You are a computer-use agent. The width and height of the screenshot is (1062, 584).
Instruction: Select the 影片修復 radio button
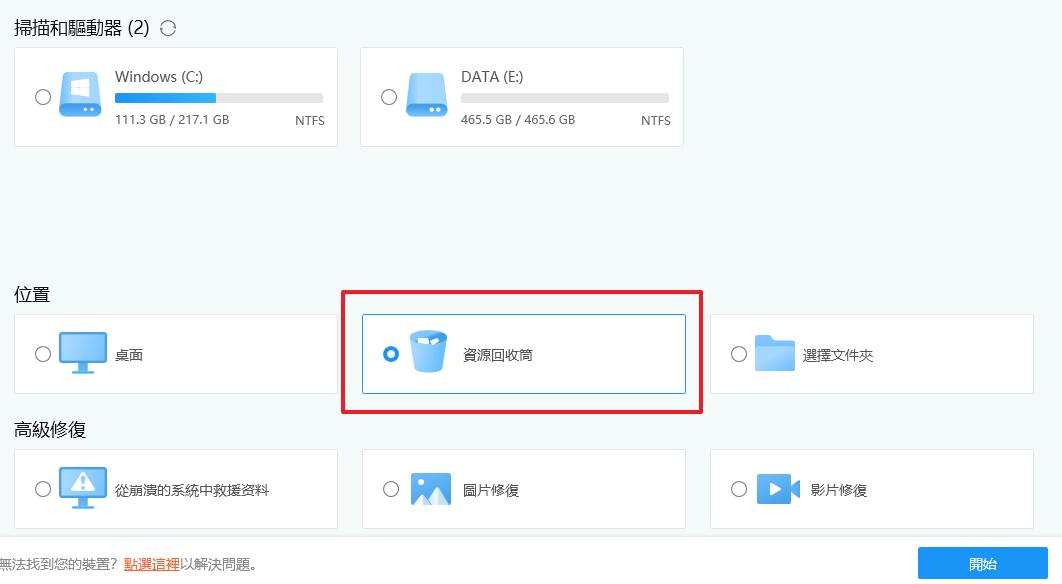pyautogui.click(x=739, y=488)
